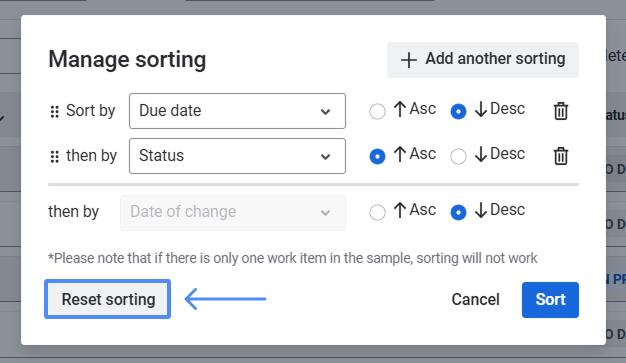Screen dimensions: 626x363
Task: Cancel the Manage sorting dialog
Action: [x=475, y=300]
